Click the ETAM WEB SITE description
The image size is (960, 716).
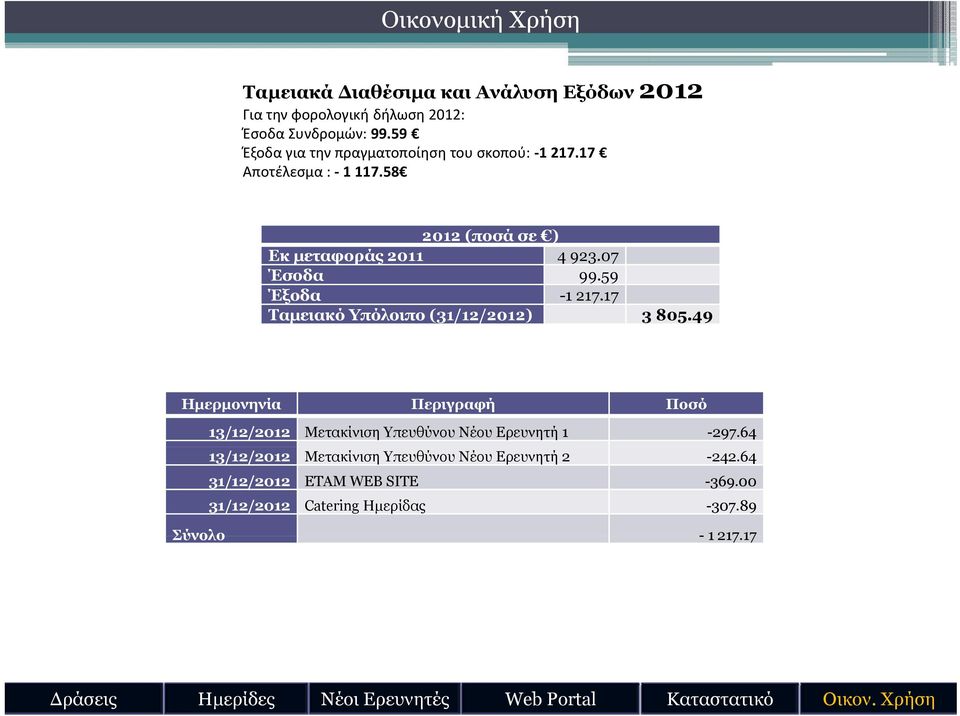(x=361, y=481)
